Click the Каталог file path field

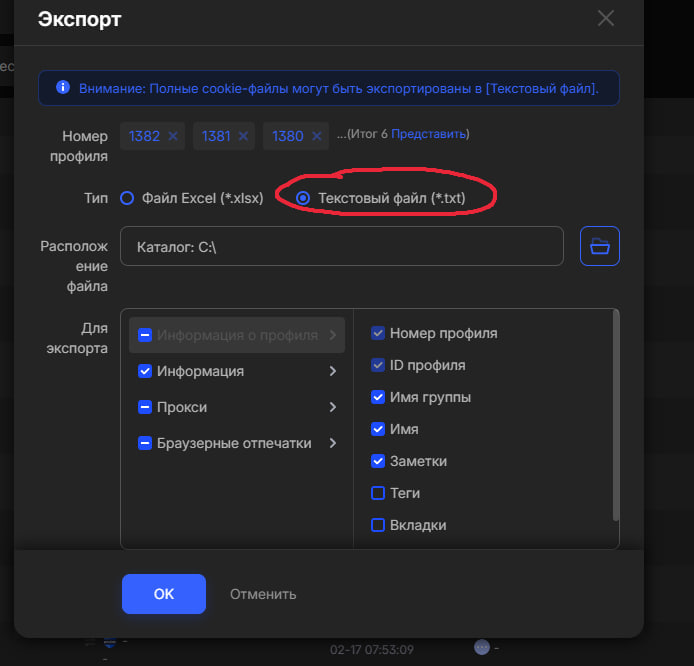pos(341,246)
